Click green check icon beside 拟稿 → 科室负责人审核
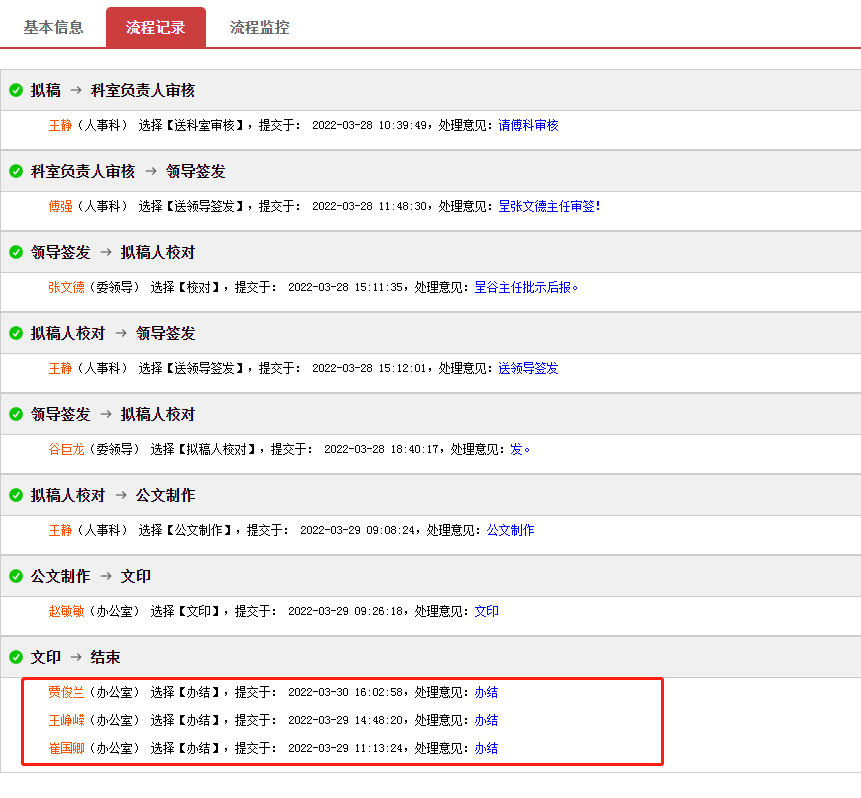This screenshot has width=861, height=798. [x=16, y=90]
